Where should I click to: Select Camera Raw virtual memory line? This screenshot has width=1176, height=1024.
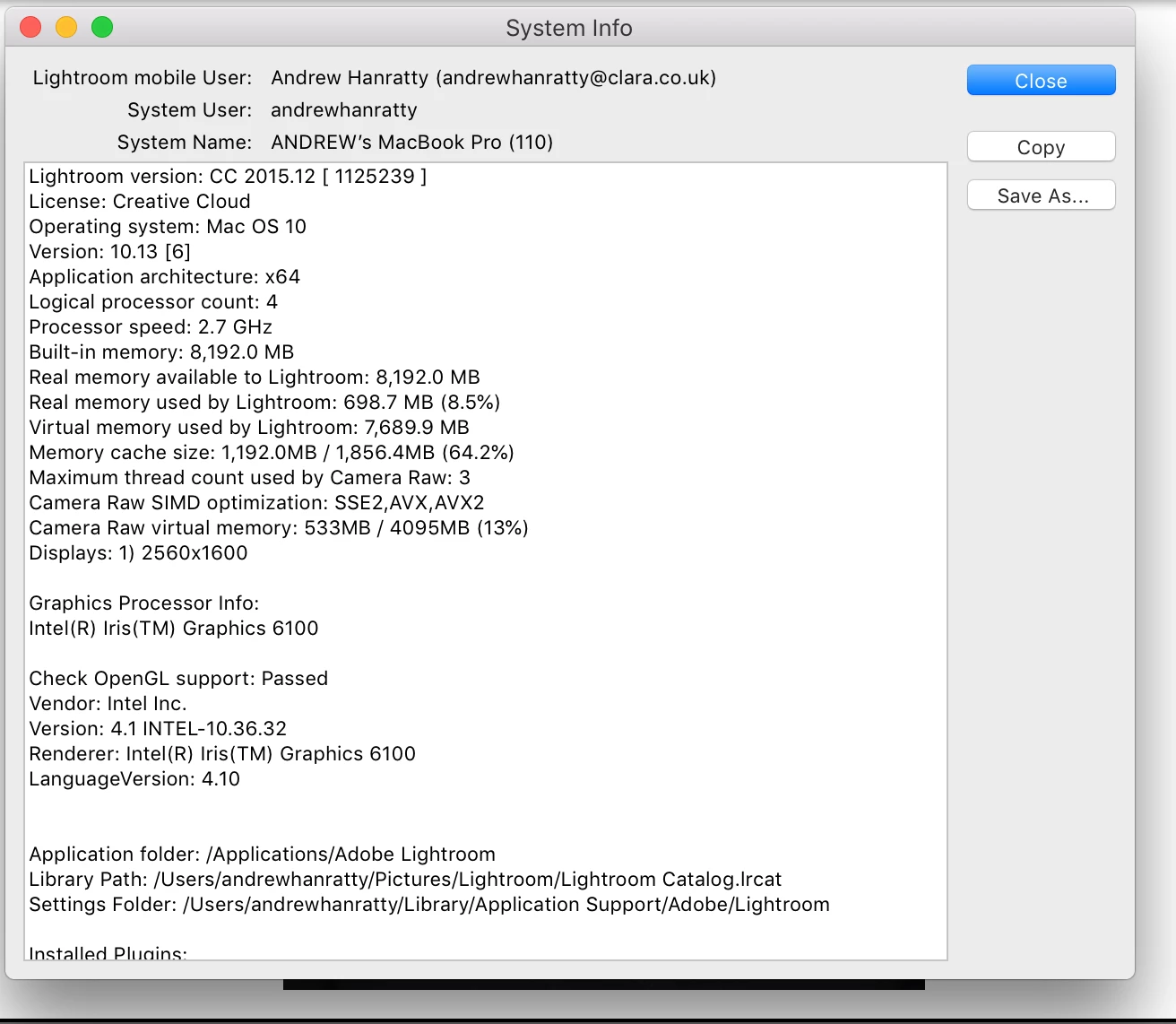(279, 527)
